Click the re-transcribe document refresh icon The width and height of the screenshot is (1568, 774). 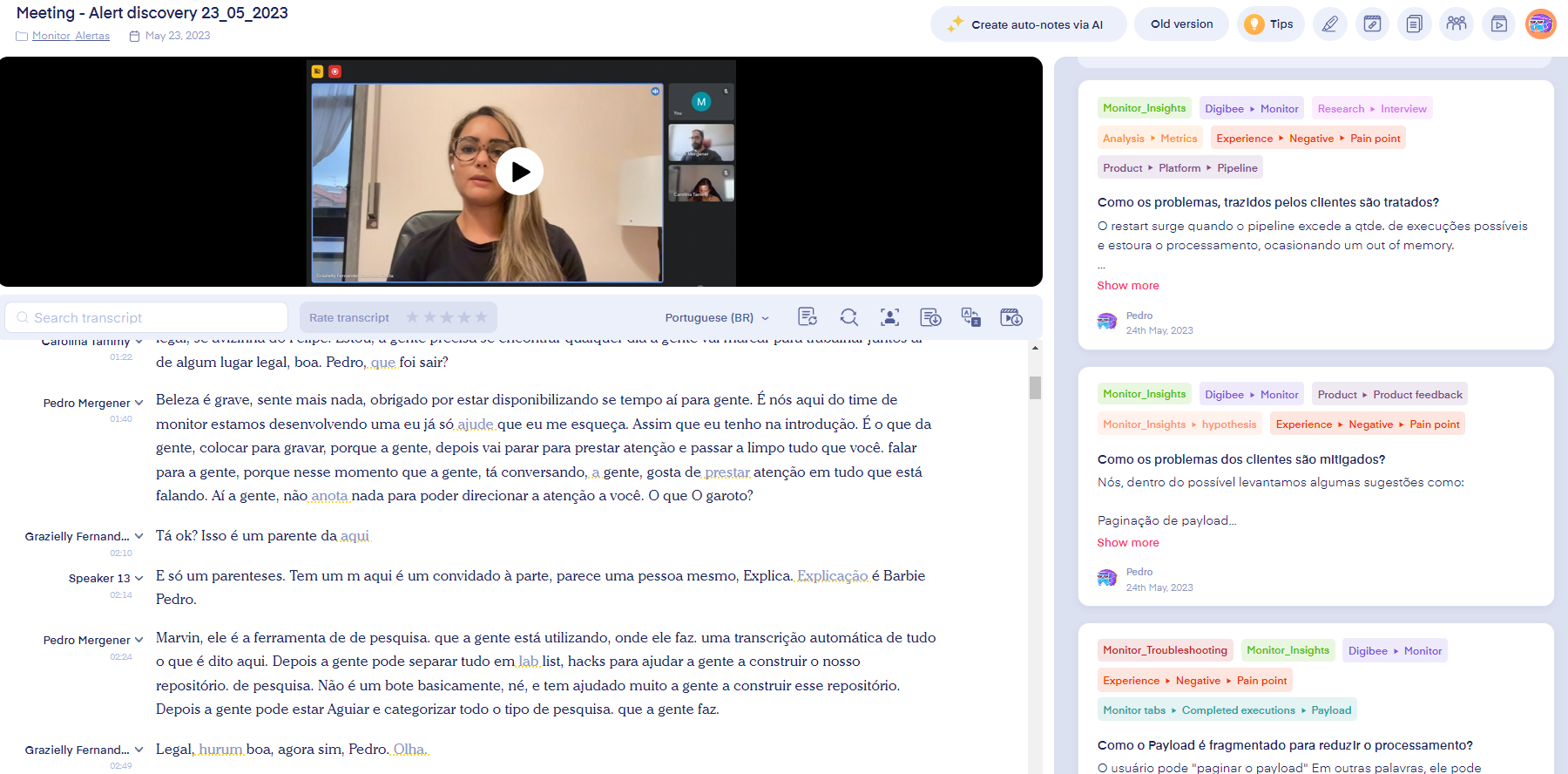(x=808, y=317)
